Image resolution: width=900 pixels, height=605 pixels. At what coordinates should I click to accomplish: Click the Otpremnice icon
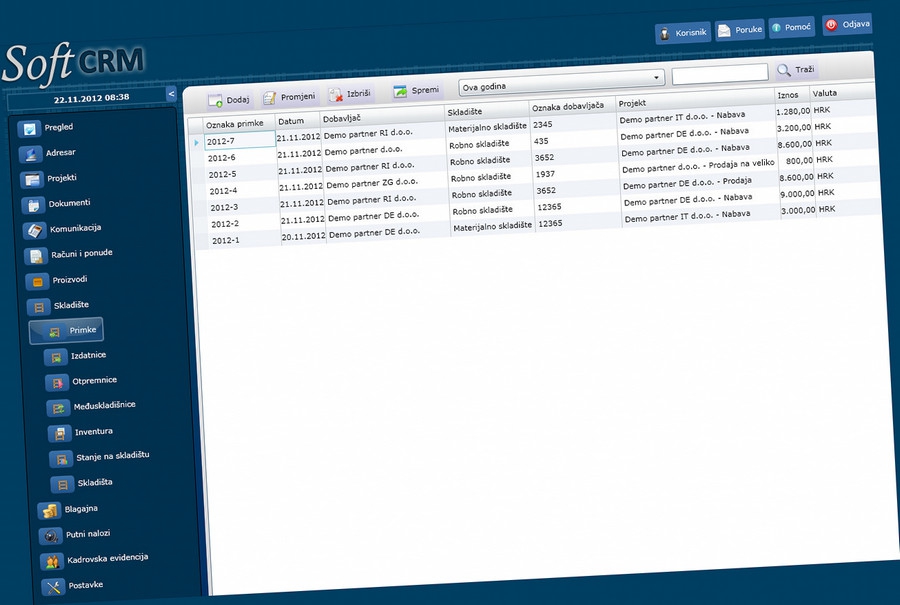(57, 383)
